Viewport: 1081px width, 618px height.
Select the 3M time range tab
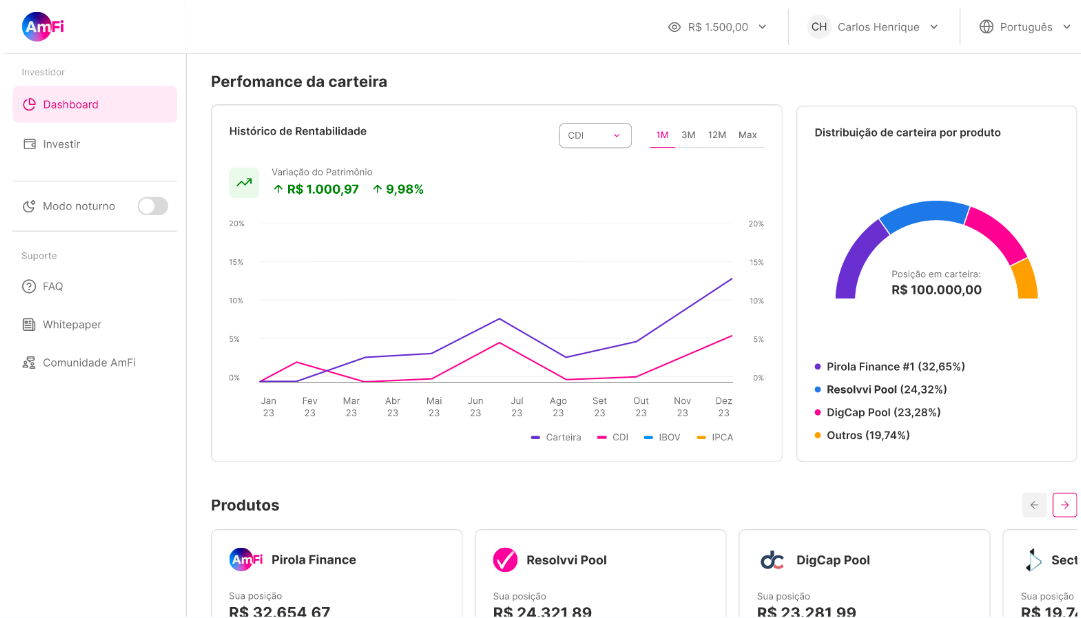[688, 135]
